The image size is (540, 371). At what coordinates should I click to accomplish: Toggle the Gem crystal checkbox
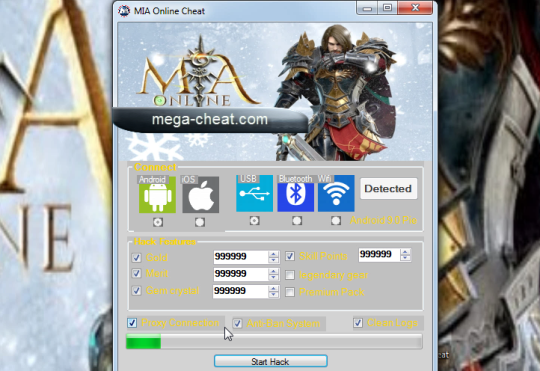point(136,291)
